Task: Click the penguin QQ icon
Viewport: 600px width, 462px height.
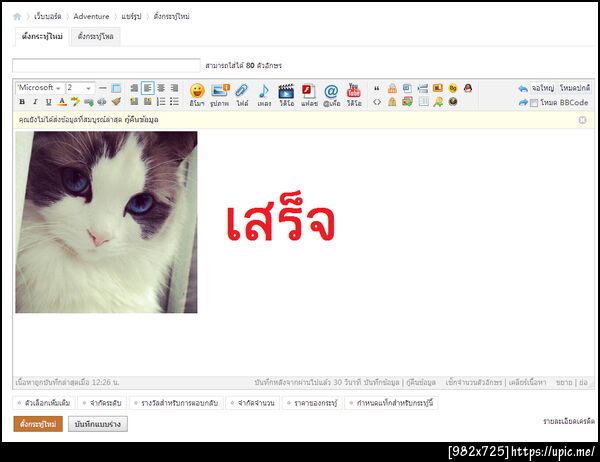Action: coord(468,88)
